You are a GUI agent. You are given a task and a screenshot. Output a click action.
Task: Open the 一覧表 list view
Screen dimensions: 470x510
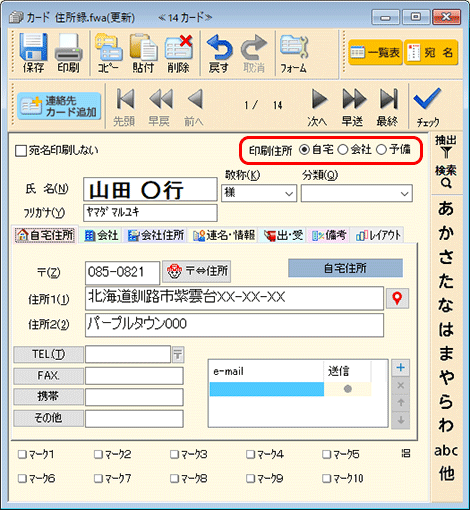point(375,52)
